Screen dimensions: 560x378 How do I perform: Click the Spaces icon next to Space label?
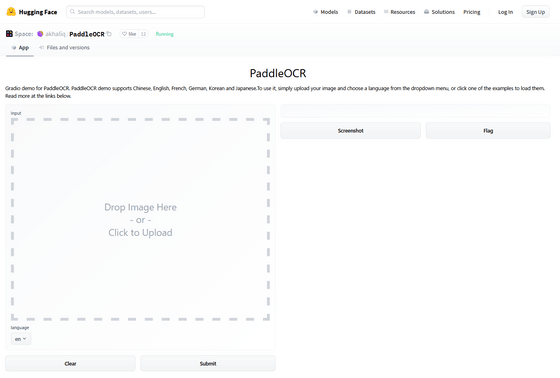[x=9, y=34]
